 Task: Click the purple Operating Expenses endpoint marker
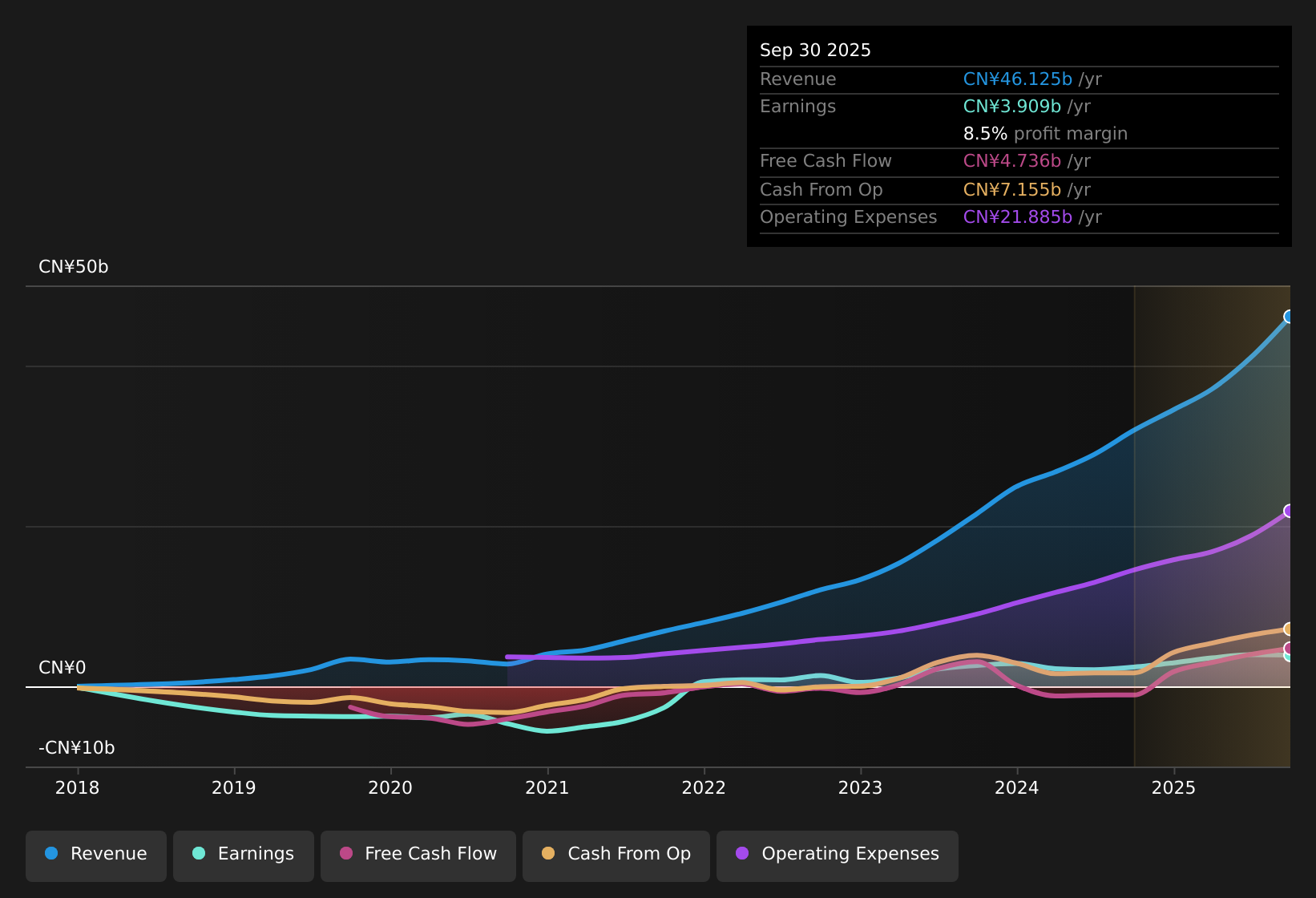pos(1289,511)
